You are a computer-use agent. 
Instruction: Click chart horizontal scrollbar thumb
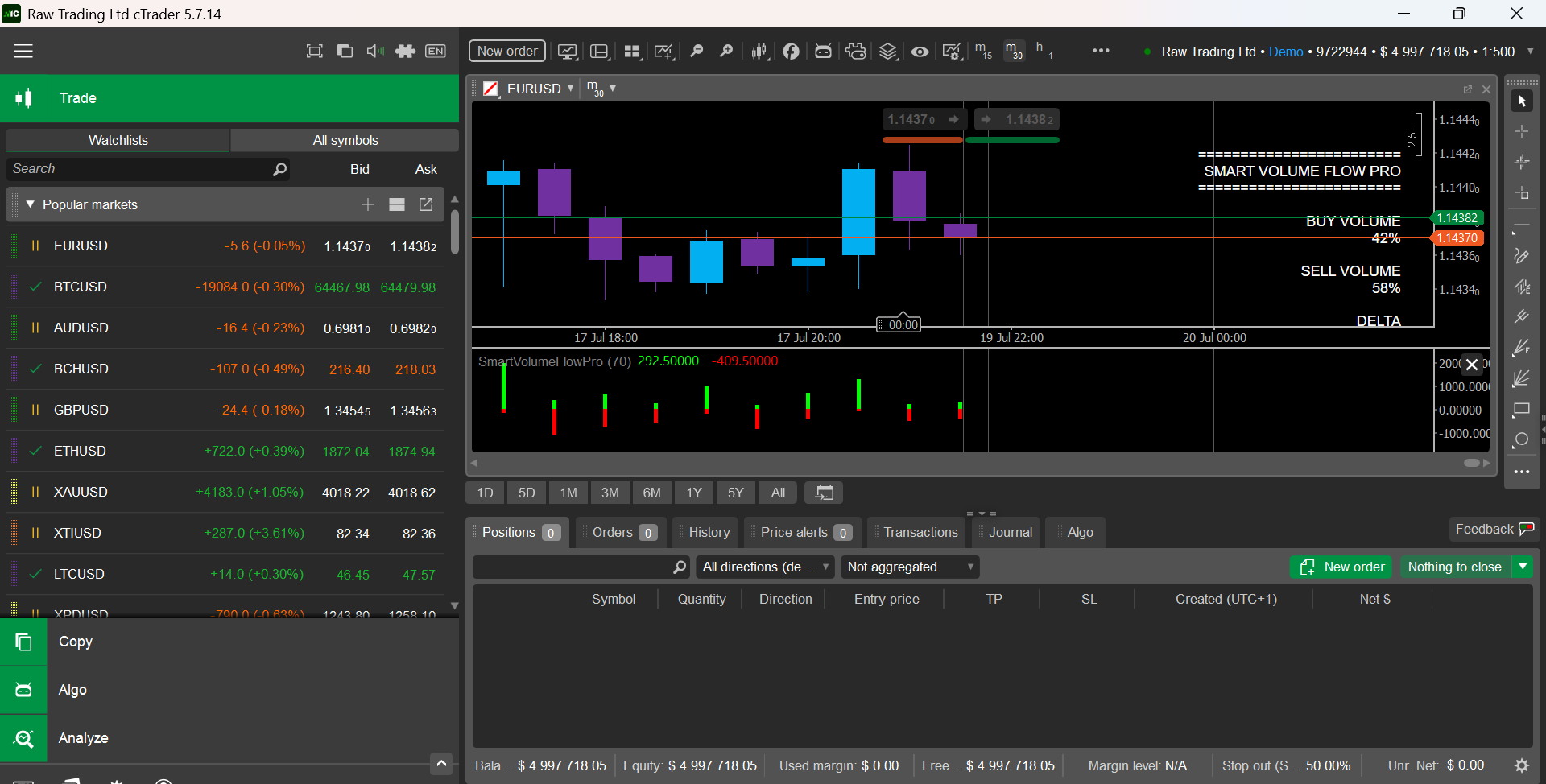1471,463
